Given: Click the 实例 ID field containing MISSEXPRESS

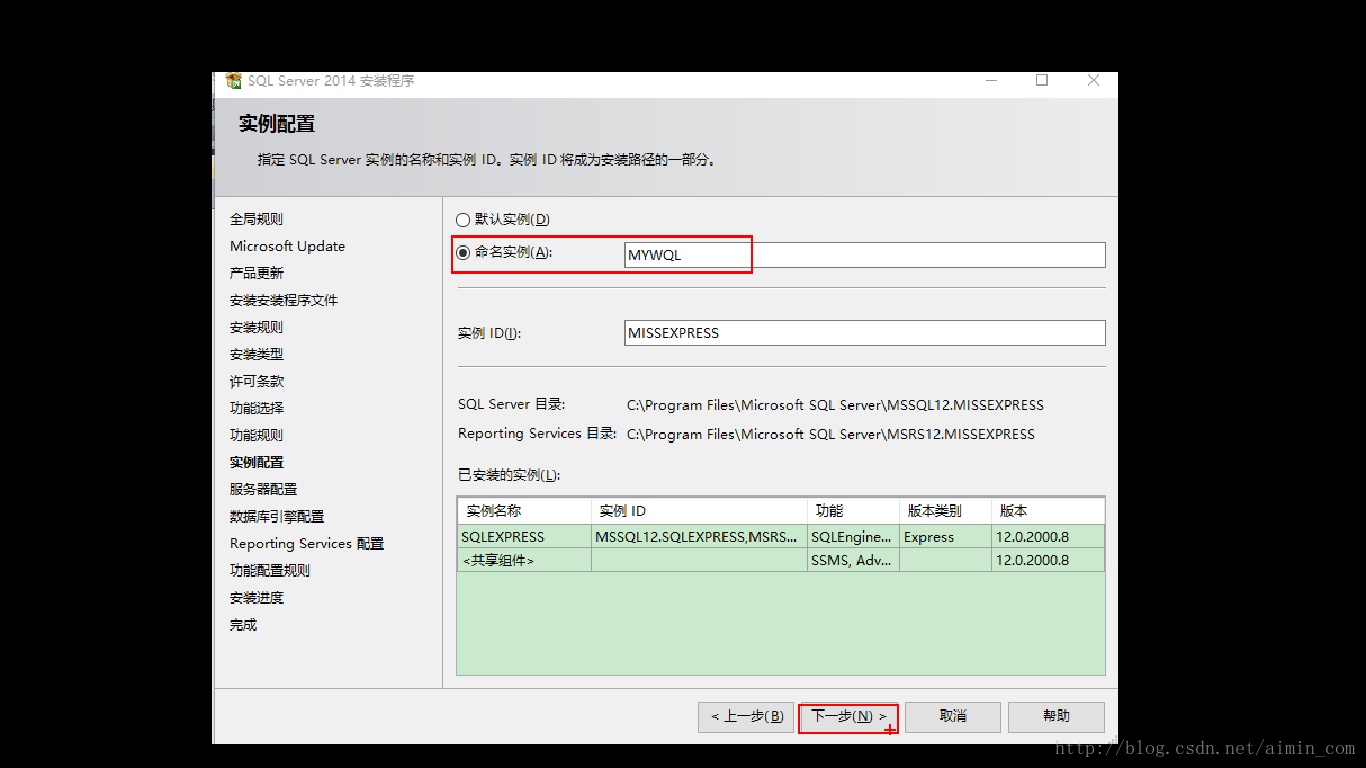Looking at the screenshot, I should (864, 333).
